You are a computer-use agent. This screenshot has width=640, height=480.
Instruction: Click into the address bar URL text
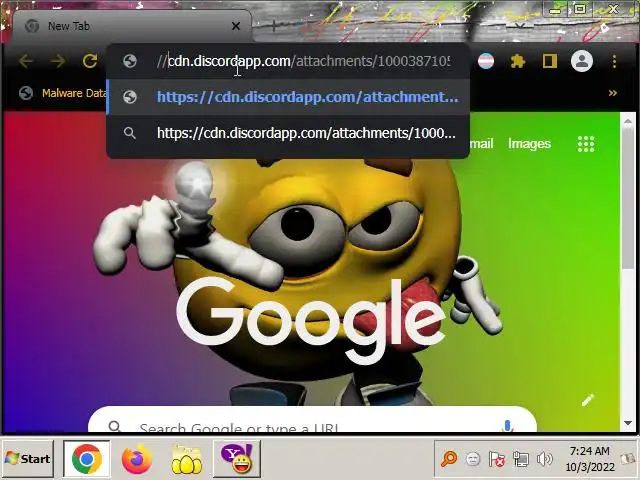pyautogui.click(x=304, y=61)
